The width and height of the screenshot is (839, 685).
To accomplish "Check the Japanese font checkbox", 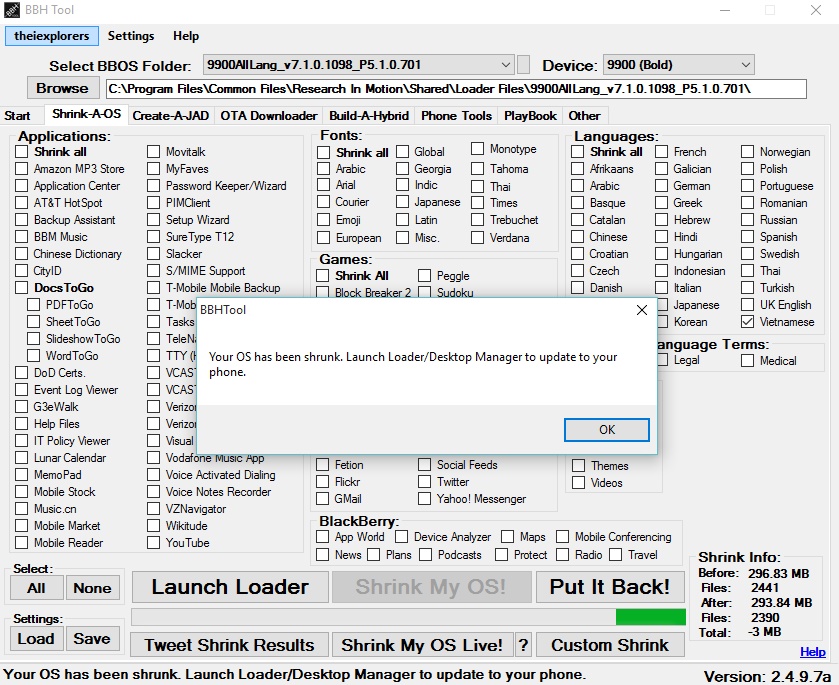I will click(x=402, y=202).
